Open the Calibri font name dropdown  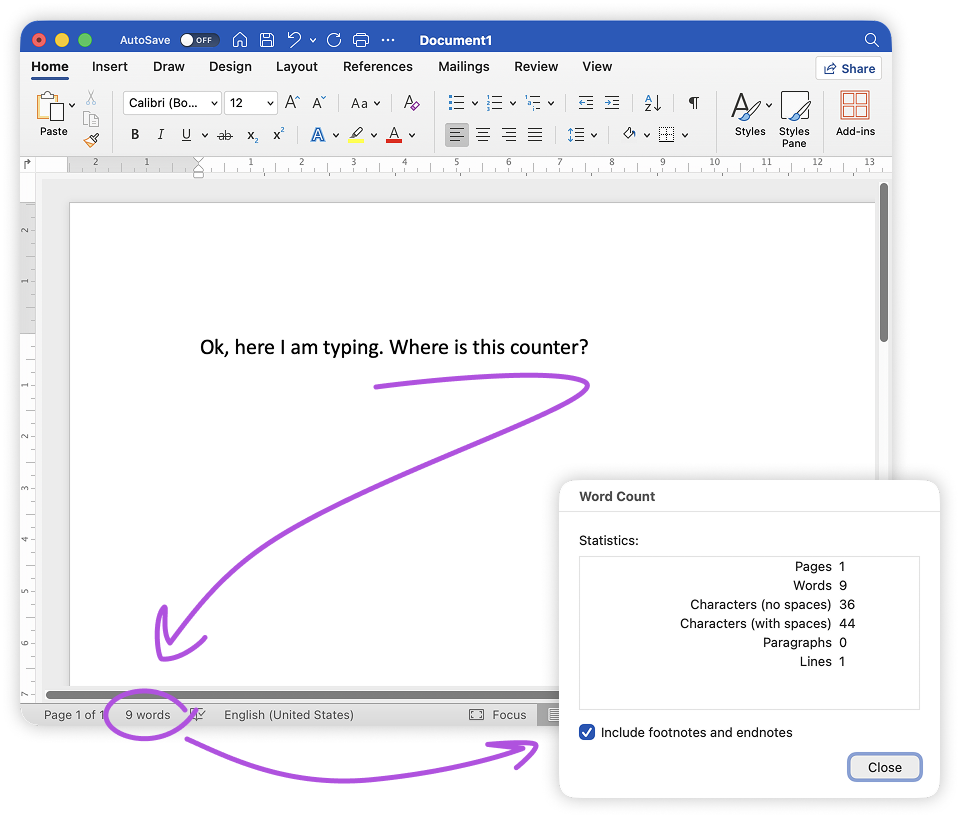point(172,103)
